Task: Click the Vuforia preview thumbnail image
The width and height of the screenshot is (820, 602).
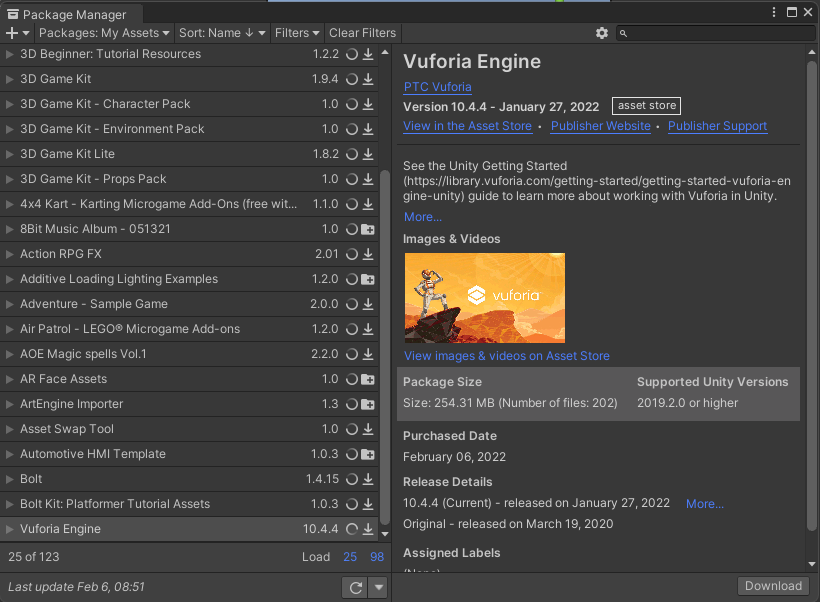Action: (485, 298)
